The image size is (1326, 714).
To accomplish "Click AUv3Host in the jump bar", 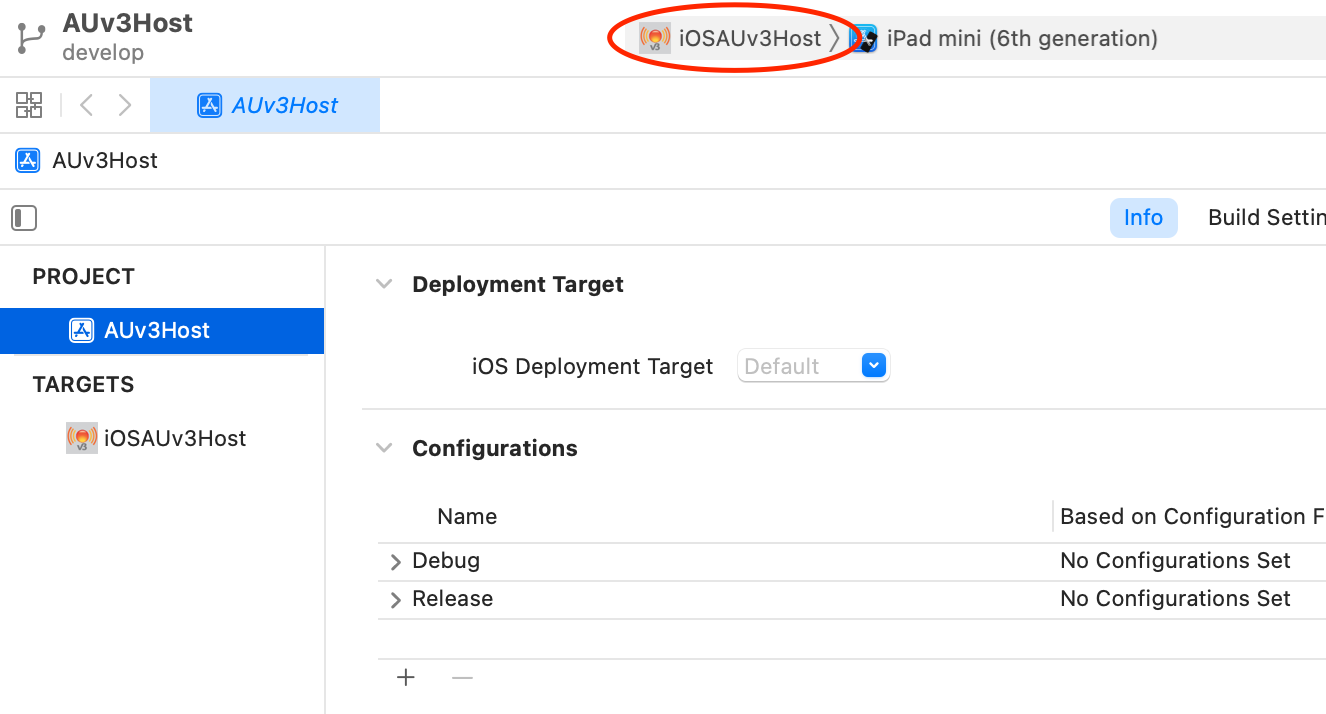I will (x=105, y=161).
